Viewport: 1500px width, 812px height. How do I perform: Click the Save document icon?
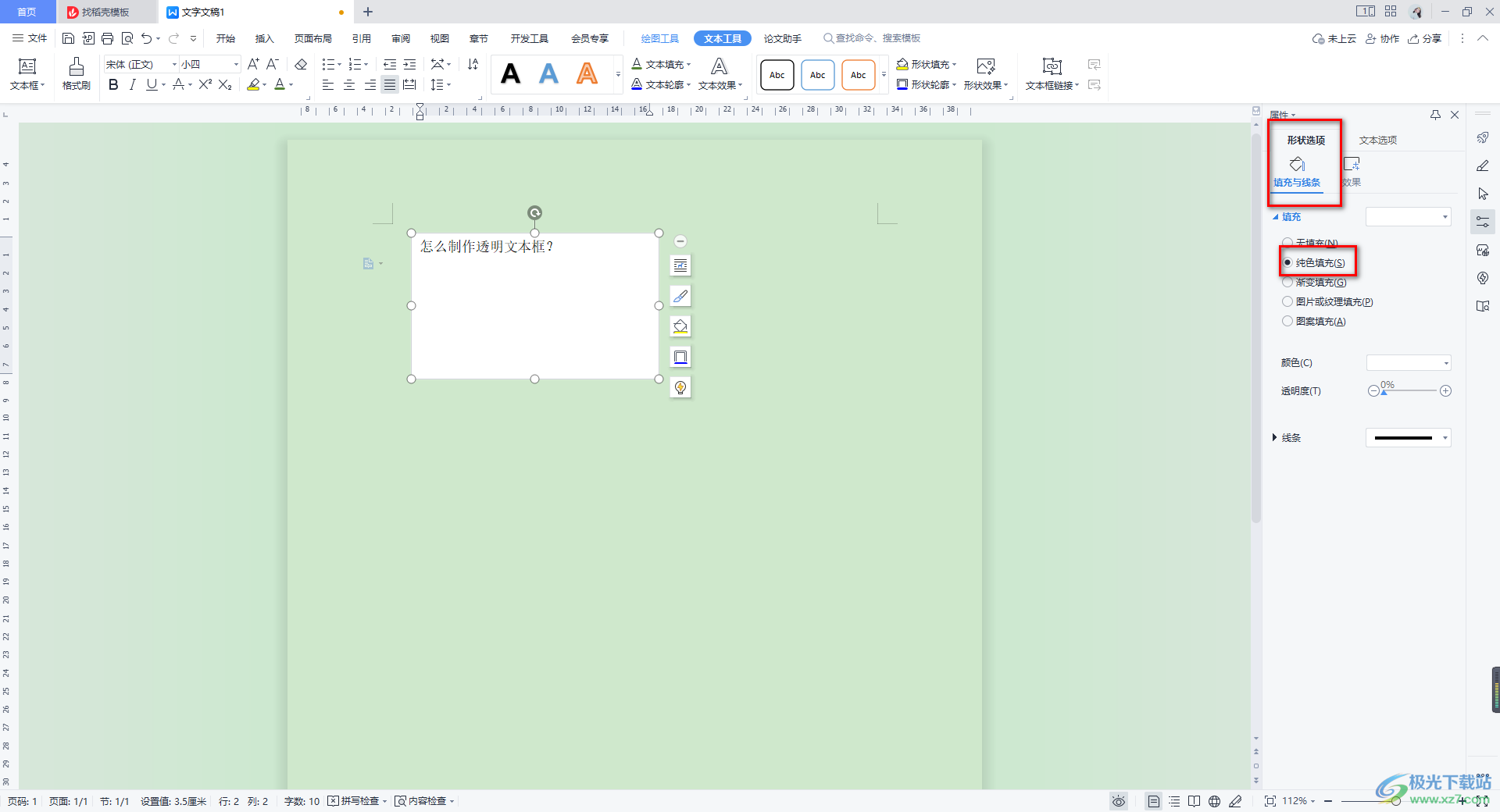click(x=68, y=38)
